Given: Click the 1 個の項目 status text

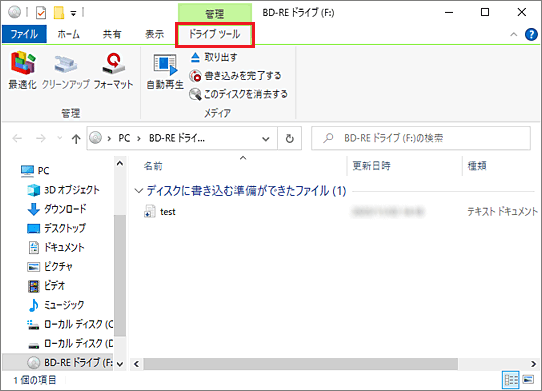Looking at the screenshot, I should point(35,380).
